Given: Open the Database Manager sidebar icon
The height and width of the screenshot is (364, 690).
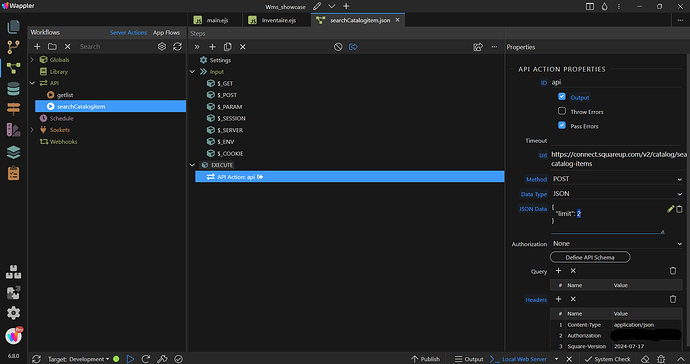Looking at the screenshot, I should (x=13, y=88).
